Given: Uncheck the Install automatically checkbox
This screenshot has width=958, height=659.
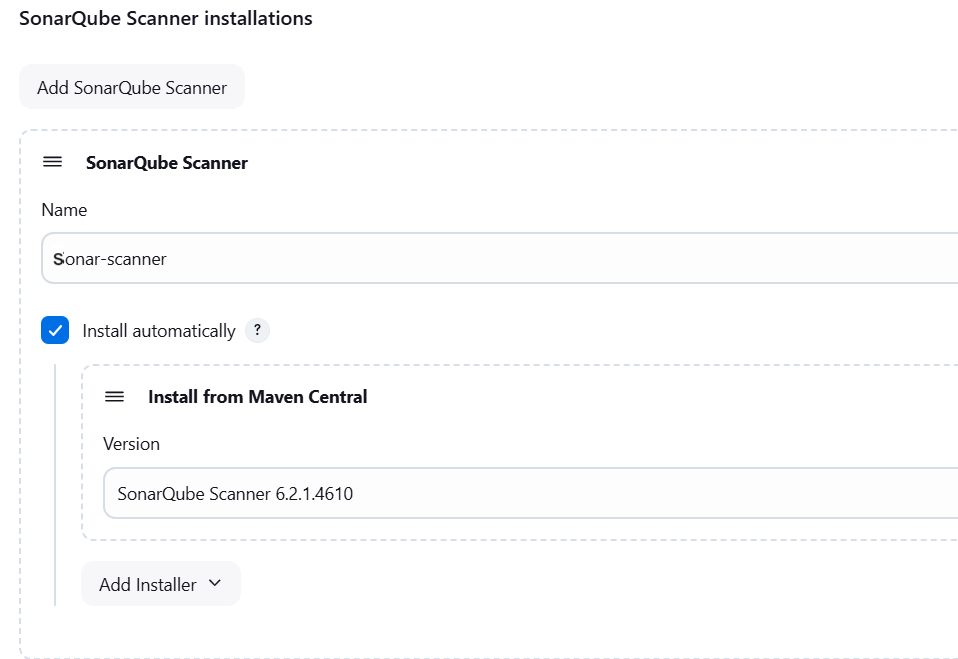Looking at the screenshot, I should 55,330.
